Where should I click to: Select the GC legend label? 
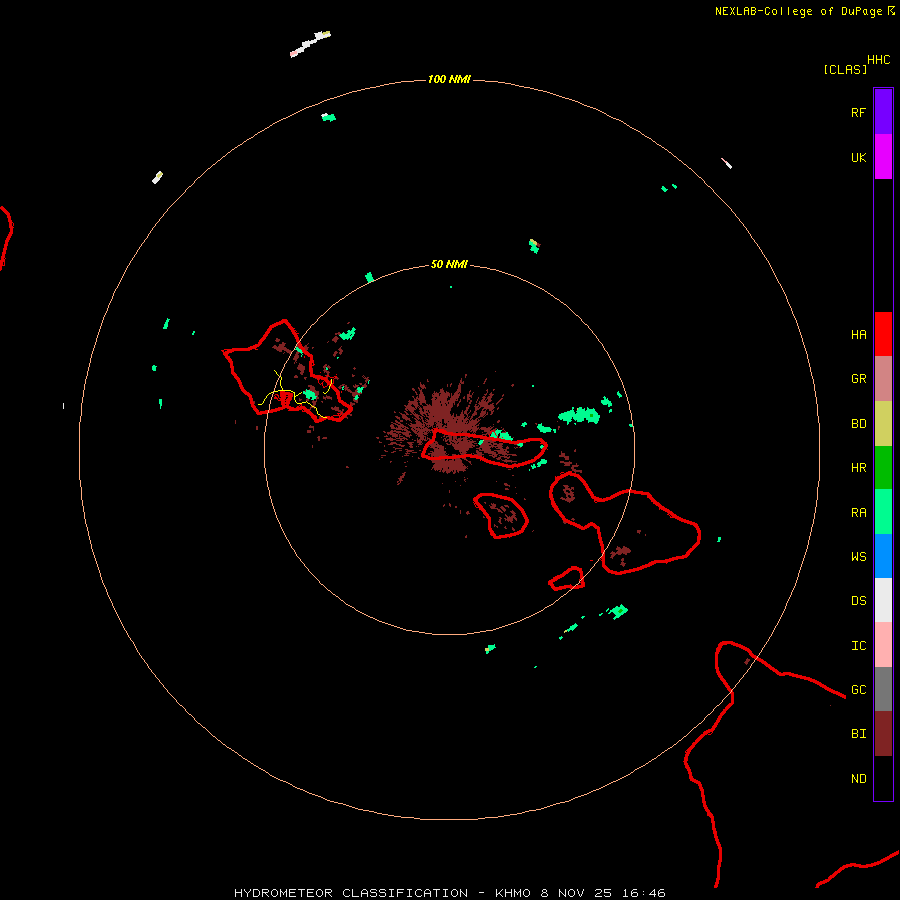click(858, 689)
